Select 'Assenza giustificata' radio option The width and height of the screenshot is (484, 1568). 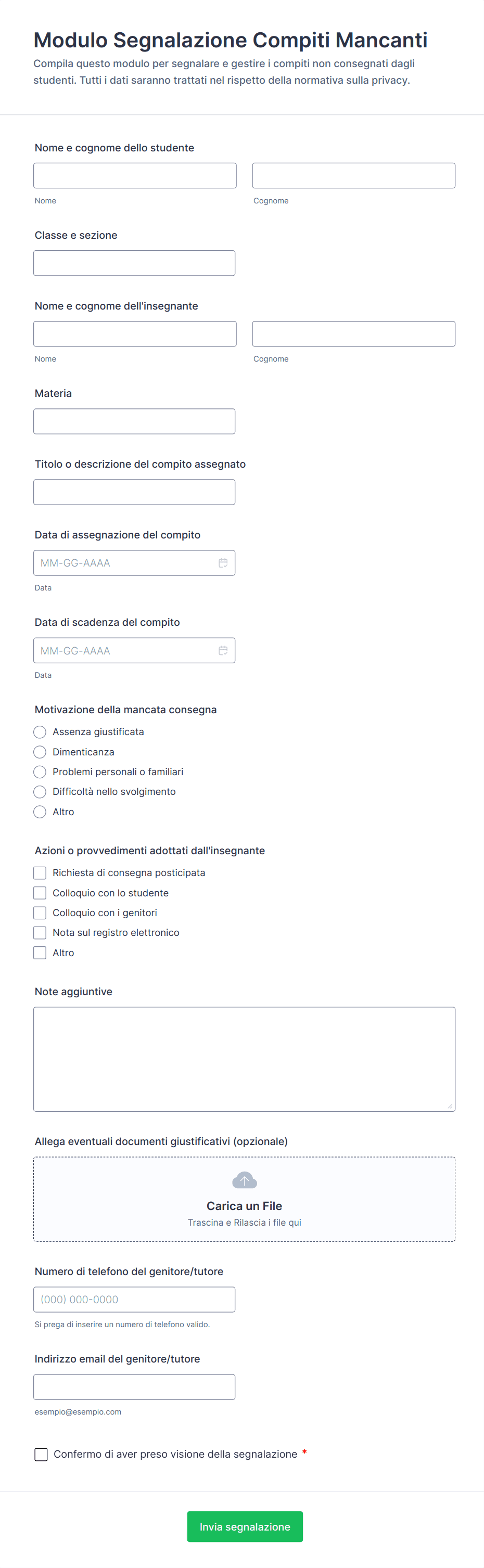(40, 731)
